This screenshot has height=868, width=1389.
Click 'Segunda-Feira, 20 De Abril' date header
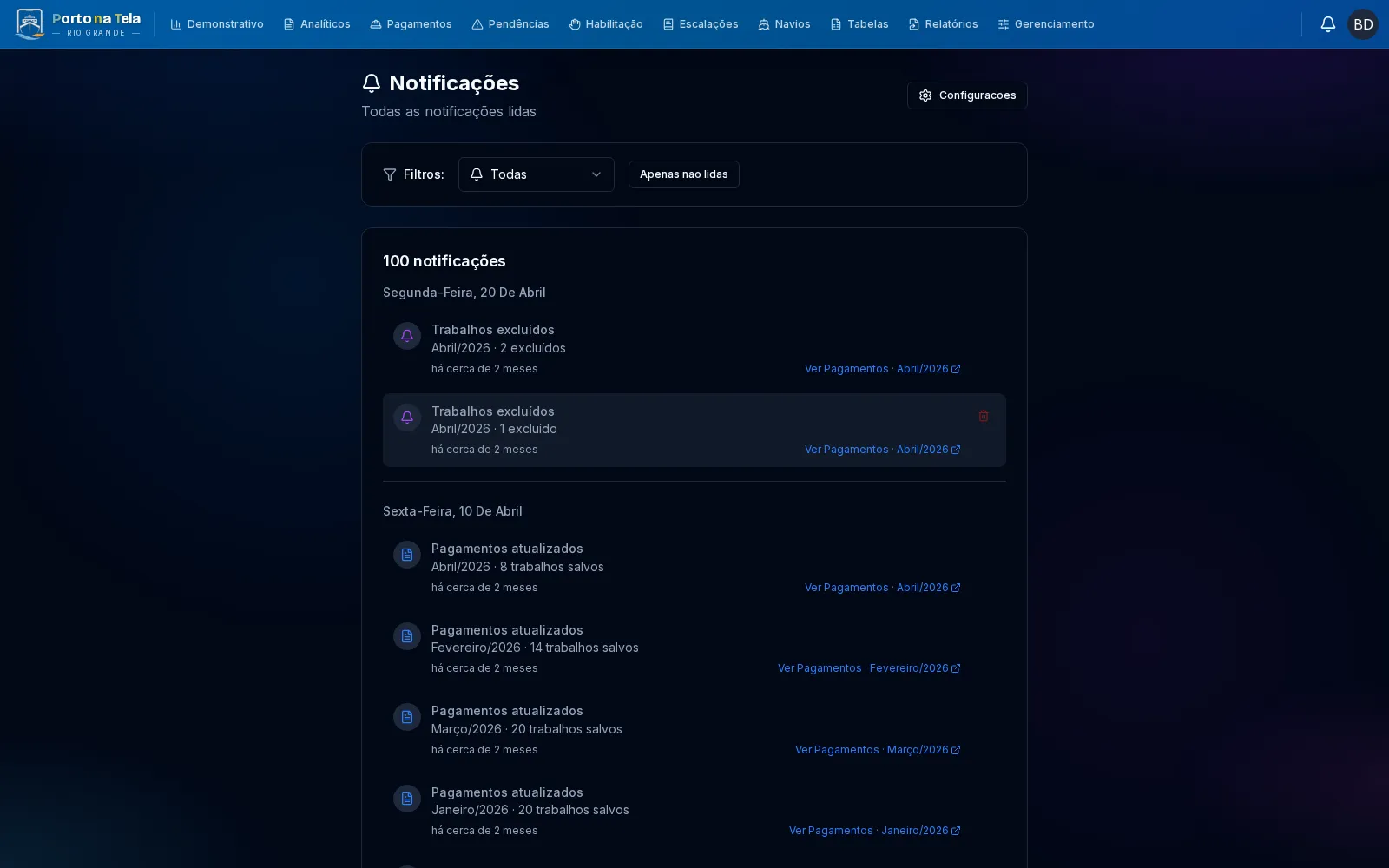pyautogui.click(x=464, y=293)
